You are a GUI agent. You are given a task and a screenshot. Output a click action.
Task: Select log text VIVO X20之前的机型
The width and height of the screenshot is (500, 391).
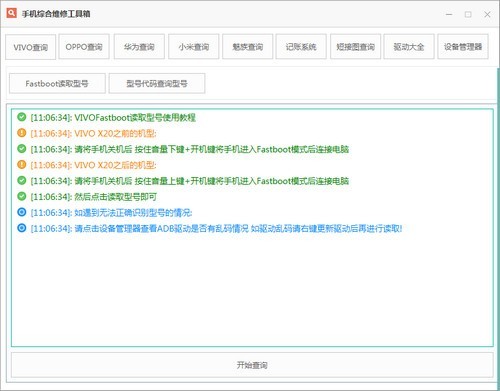(115, 133)
